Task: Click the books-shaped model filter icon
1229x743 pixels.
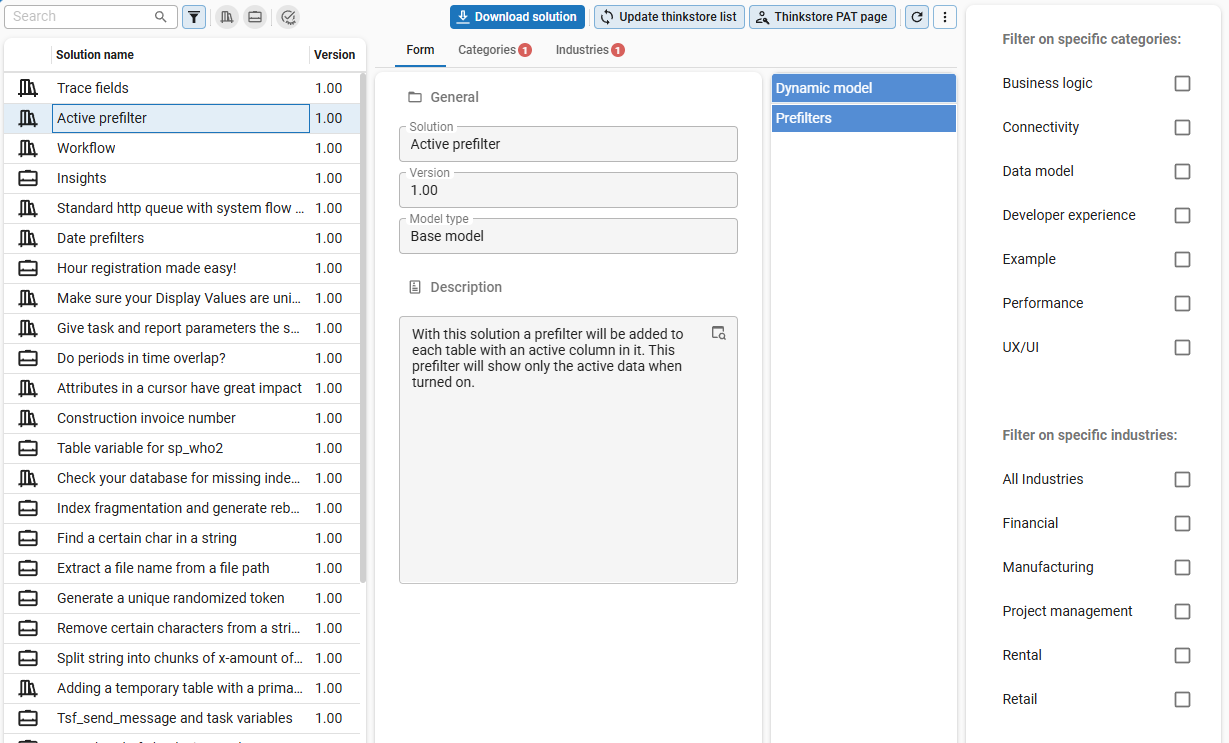Action: 227,17
